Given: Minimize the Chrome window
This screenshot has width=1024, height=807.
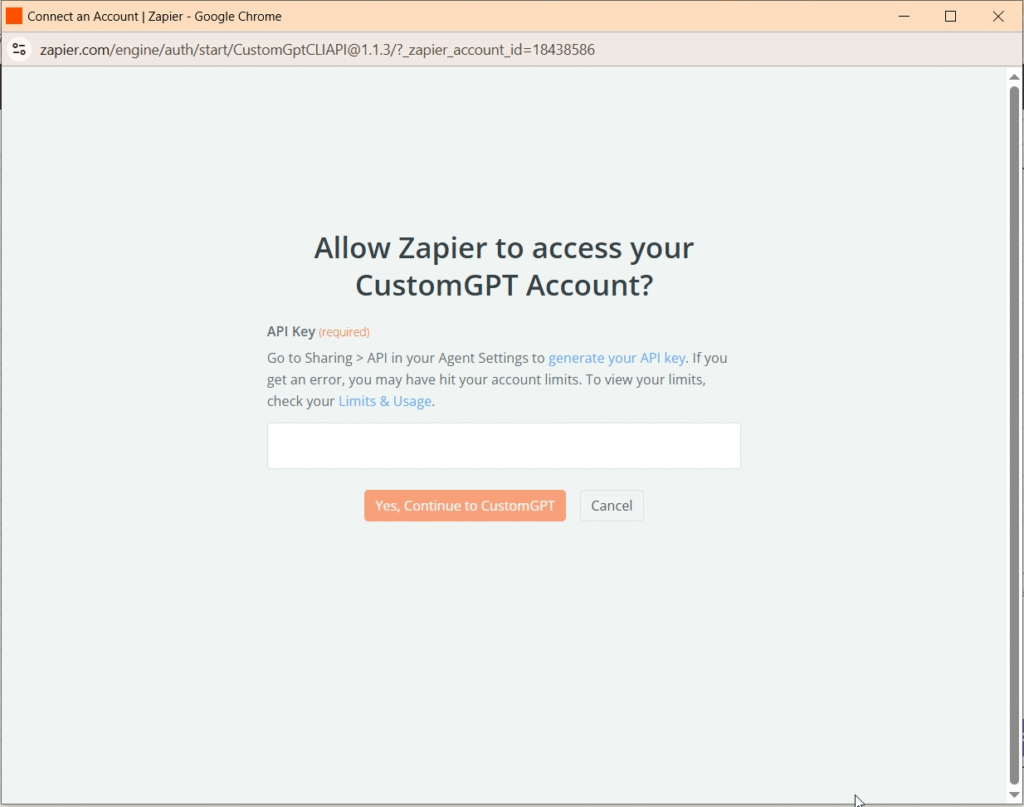Looking at the screenshot, I should 903,16.
